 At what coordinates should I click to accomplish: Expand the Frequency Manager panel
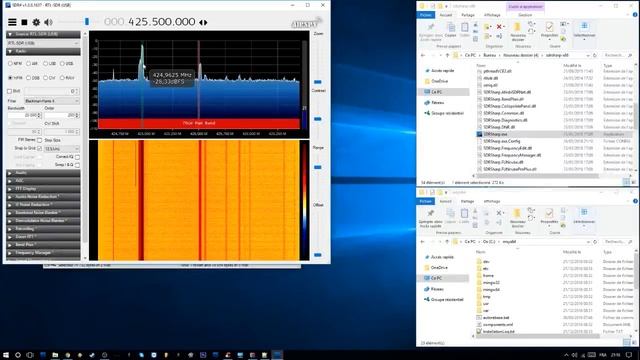(43, 253)
